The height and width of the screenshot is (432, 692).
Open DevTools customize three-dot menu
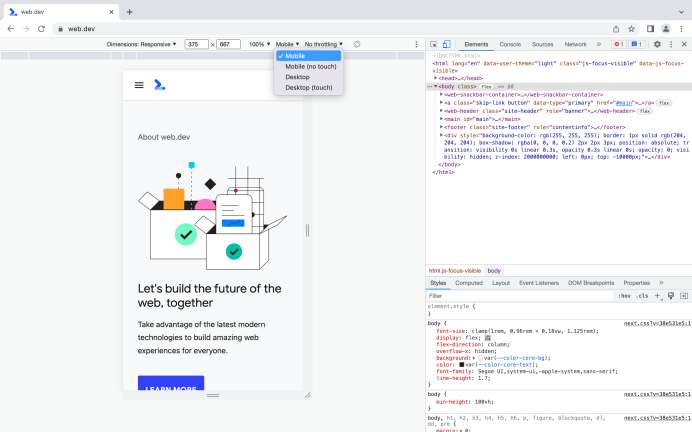[671, 44]
